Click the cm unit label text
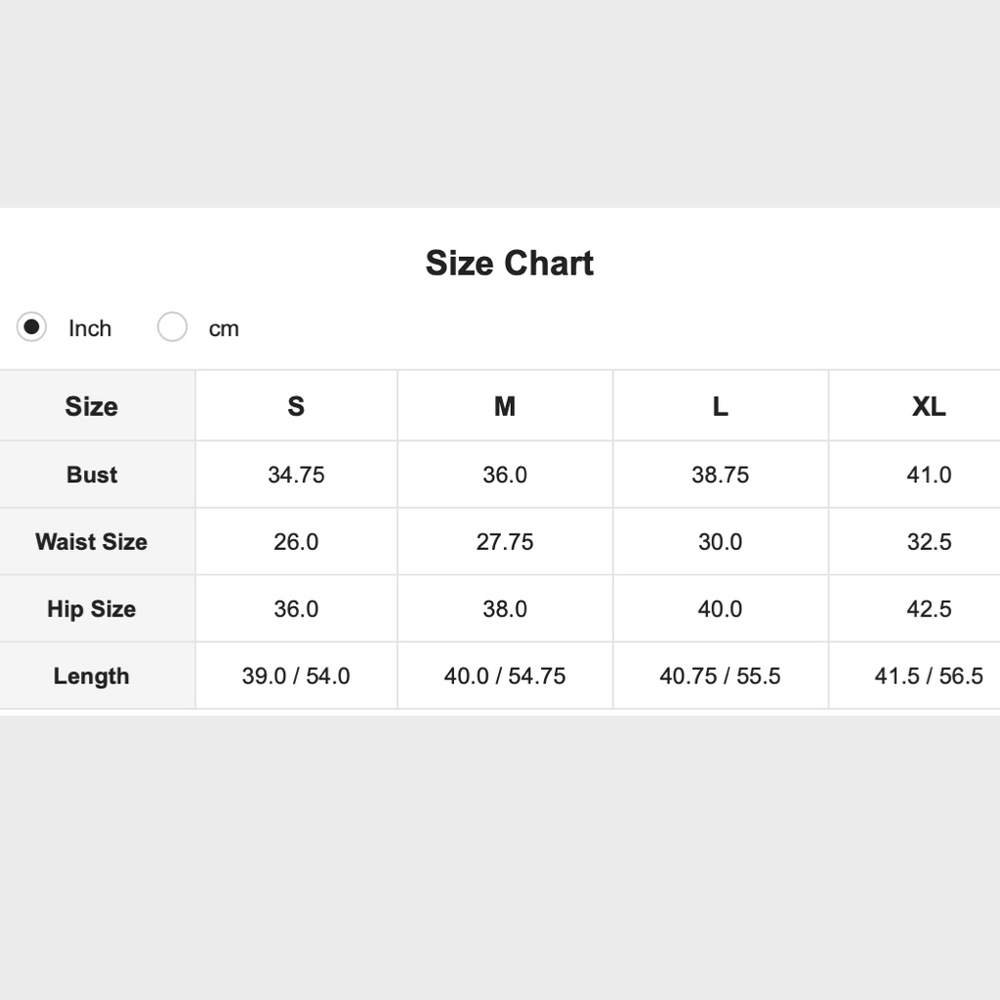1000x1000 pixels. point(224,329)
